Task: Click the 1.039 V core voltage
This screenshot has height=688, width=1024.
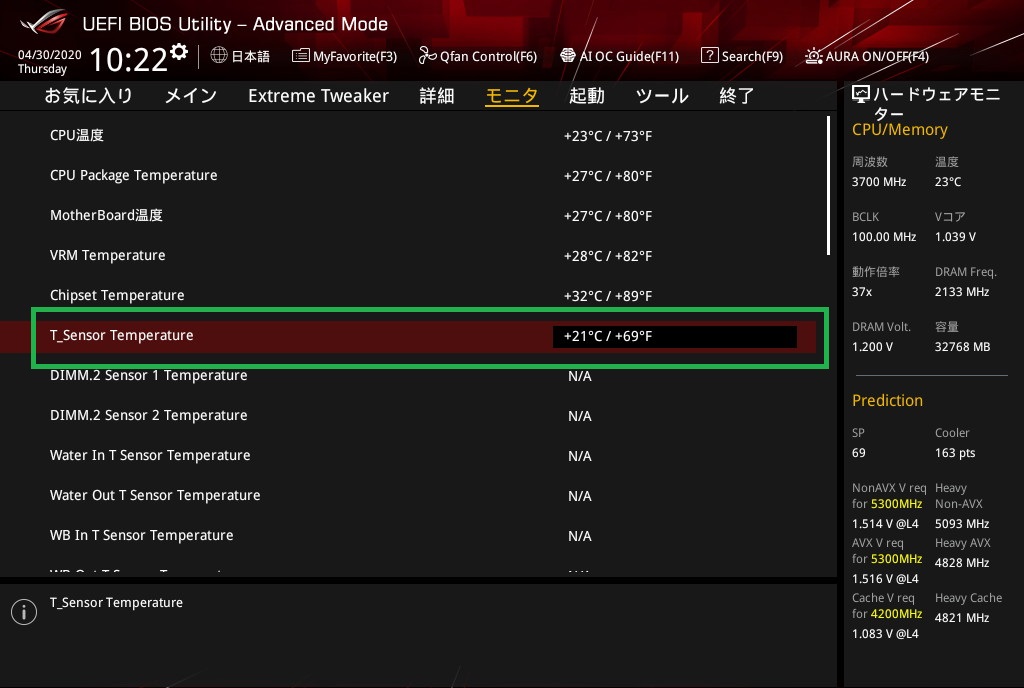Action: (955, 237)
